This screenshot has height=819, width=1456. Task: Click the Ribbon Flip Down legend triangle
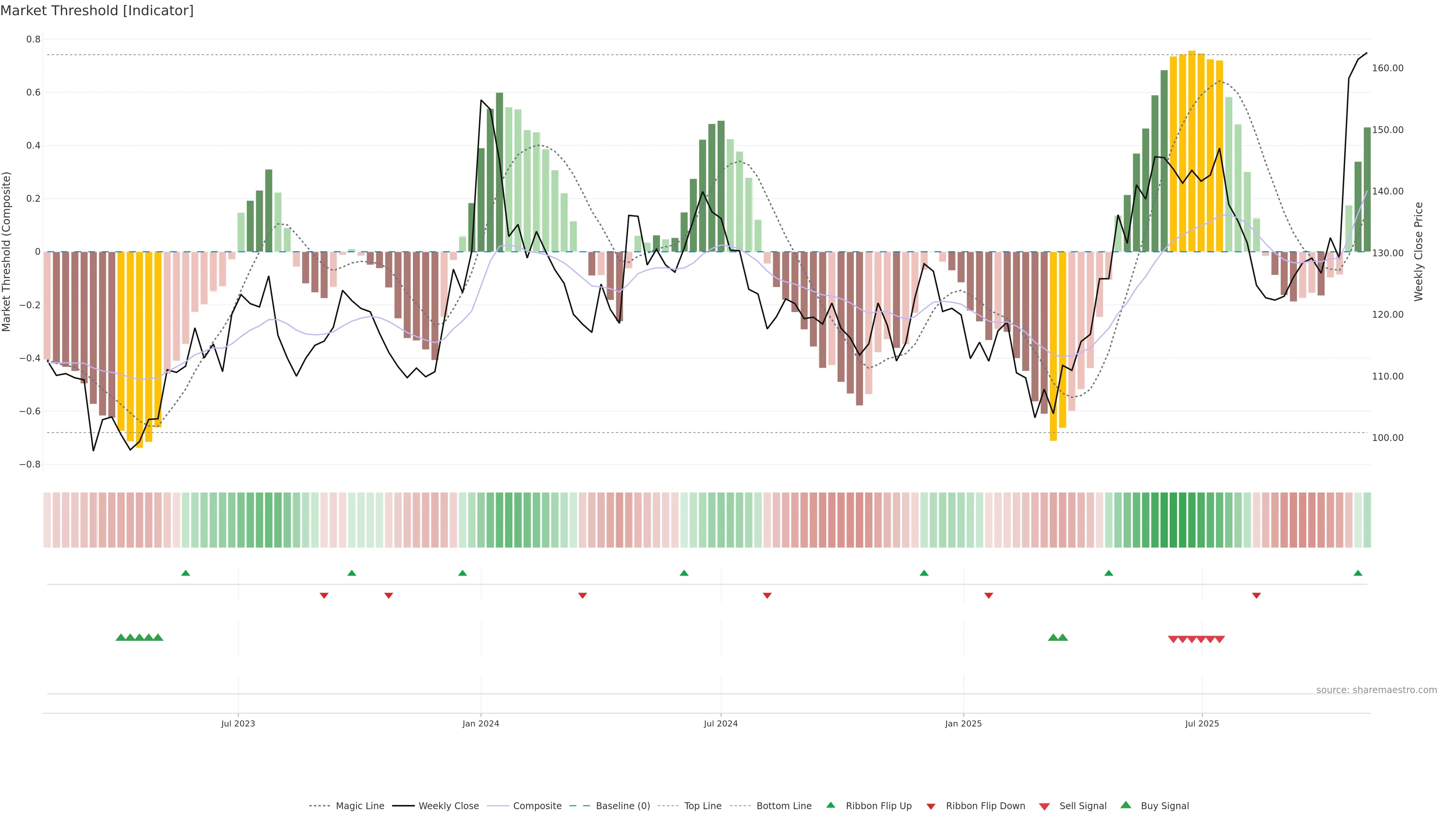931,806
